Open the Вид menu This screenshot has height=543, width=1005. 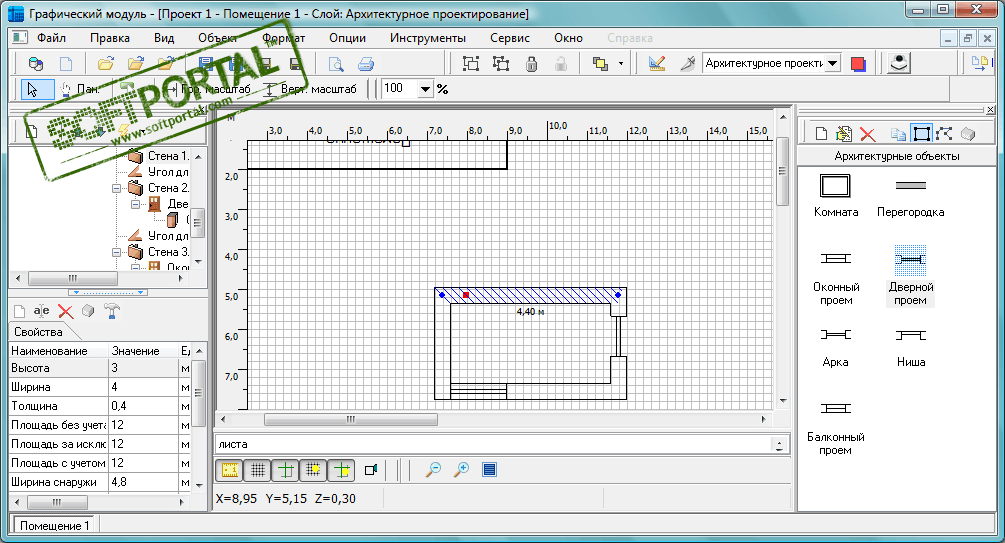(164, 38)
